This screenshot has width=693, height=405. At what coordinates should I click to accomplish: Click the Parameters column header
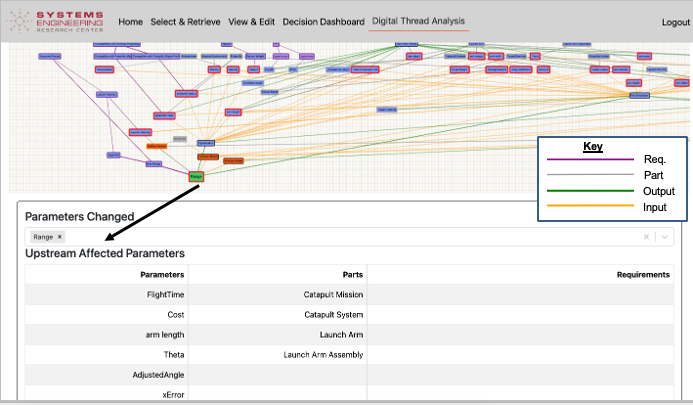(x=162, y=274)
